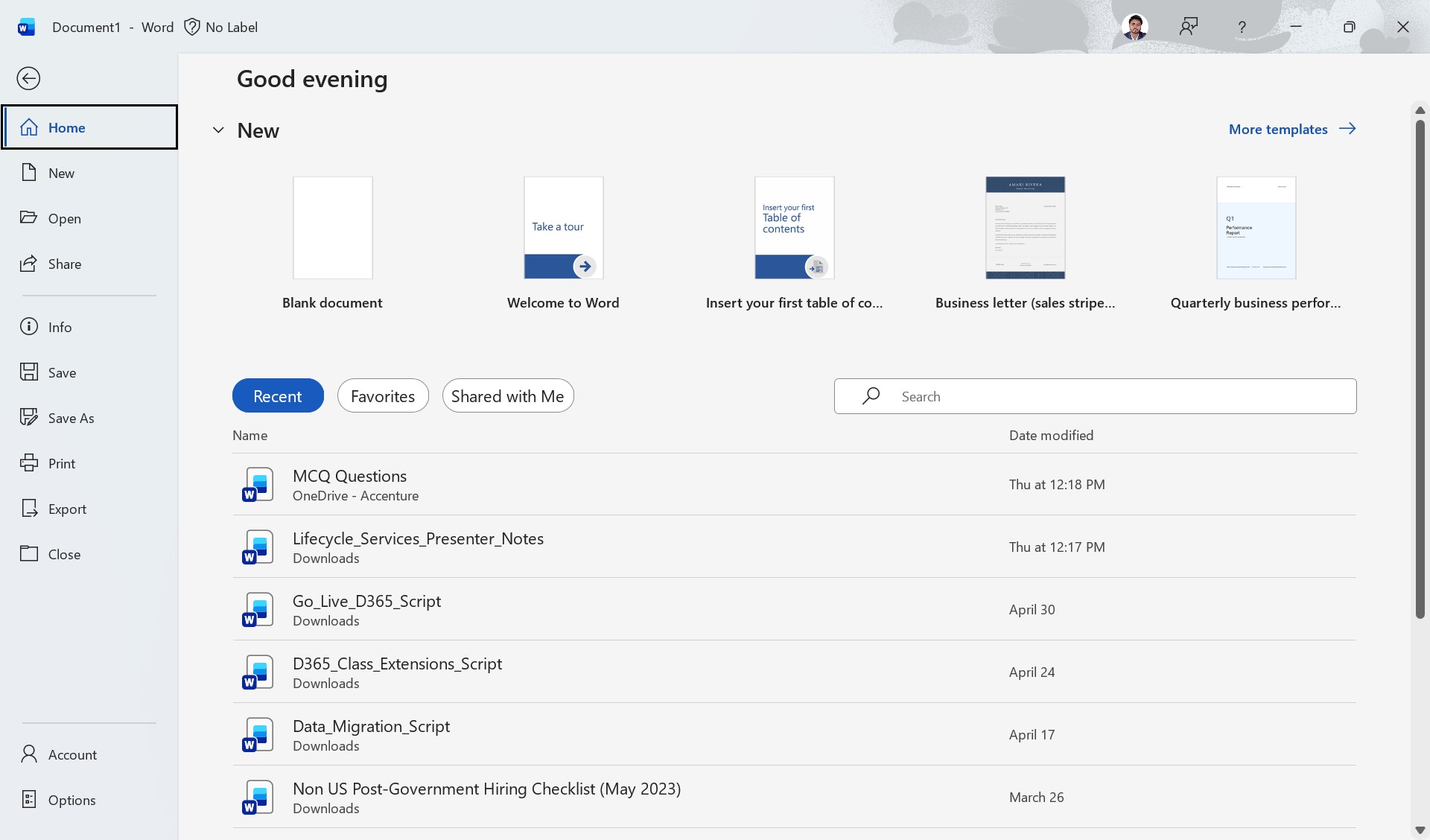
Task: Switch to the Favorites tab
Action: coord(383,395)
